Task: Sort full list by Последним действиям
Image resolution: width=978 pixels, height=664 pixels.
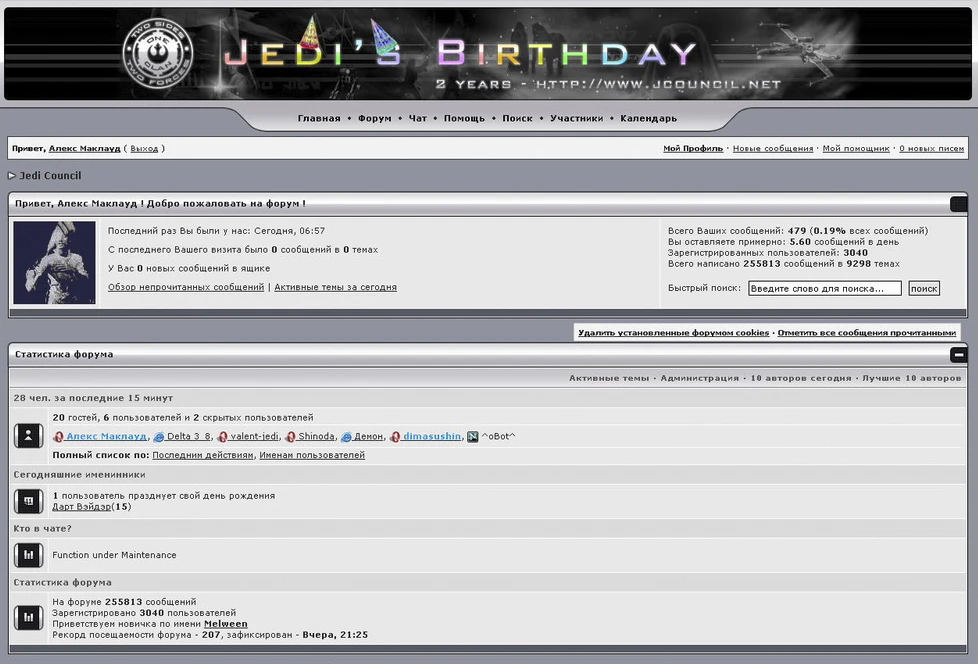Action: tap(203, 455)
